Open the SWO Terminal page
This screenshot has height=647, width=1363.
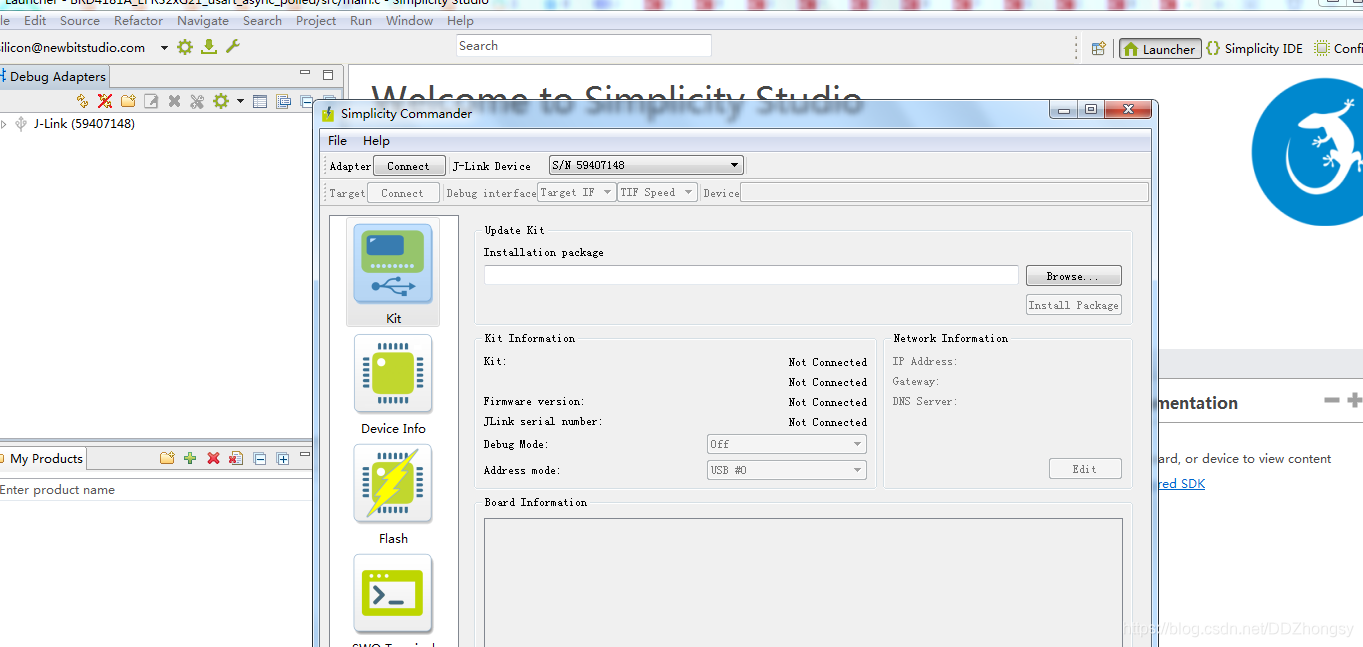[x=392, y=593]
